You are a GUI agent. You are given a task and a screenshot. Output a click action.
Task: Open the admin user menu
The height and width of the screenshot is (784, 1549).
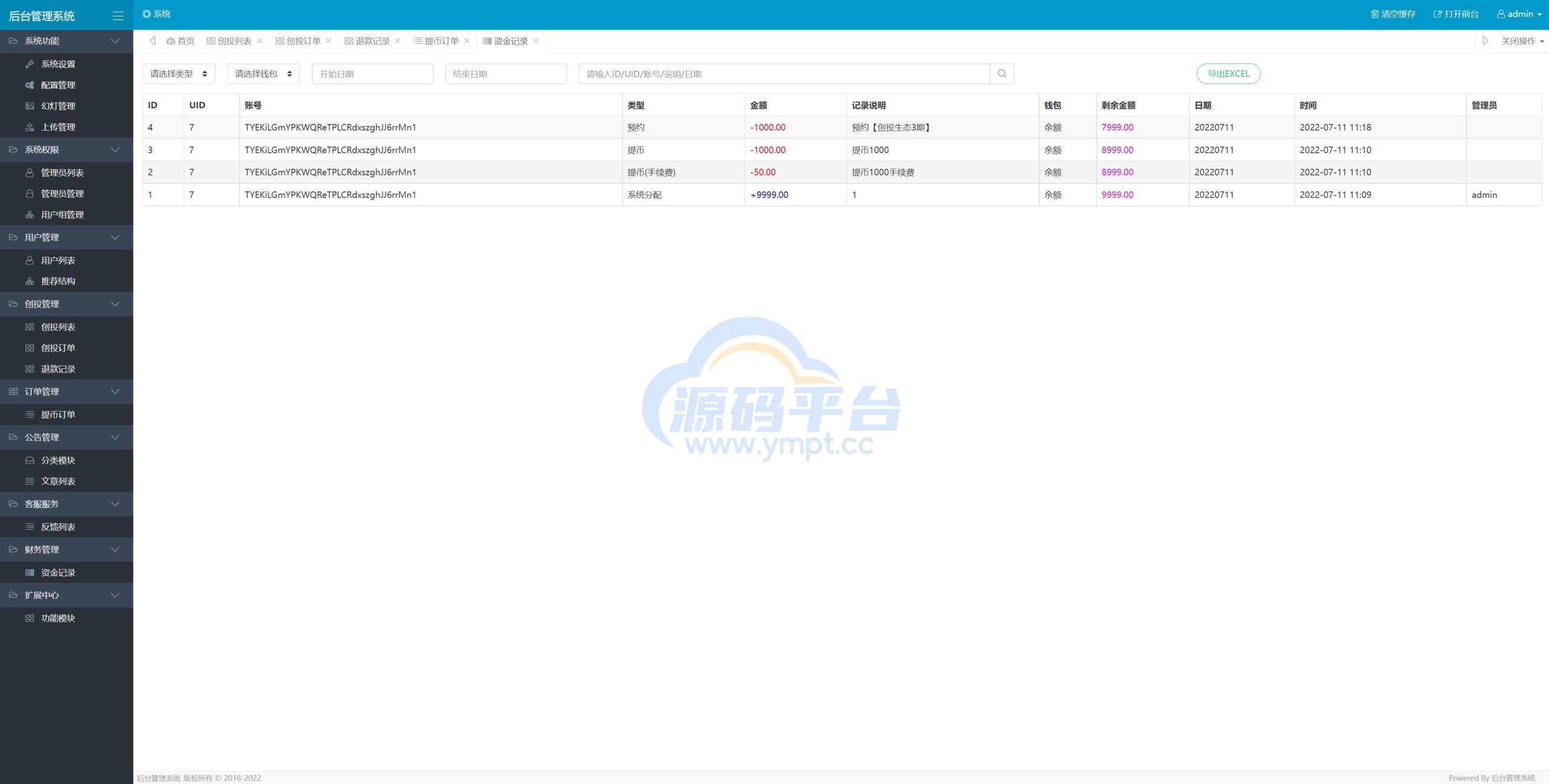1519,14
